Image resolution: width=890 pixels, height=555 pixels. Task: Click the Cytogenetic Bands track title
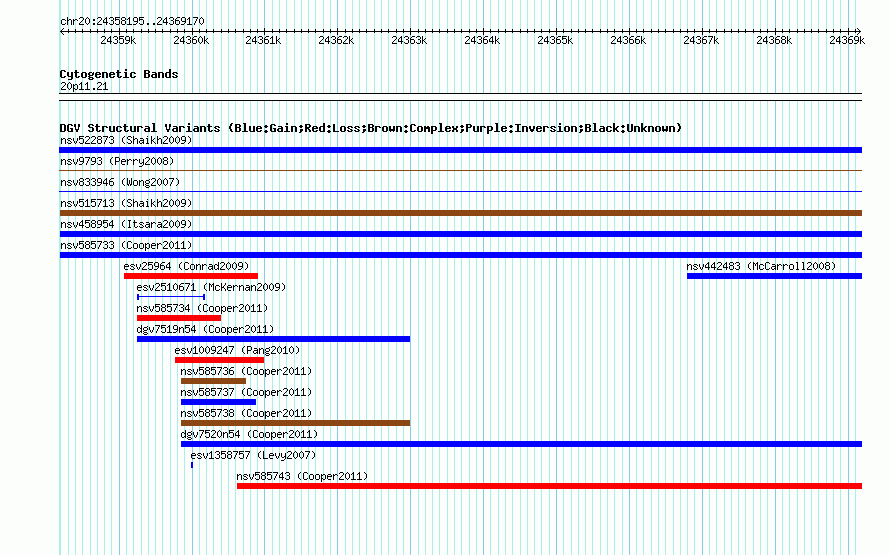pyautogui.click(x=119, y=74)
